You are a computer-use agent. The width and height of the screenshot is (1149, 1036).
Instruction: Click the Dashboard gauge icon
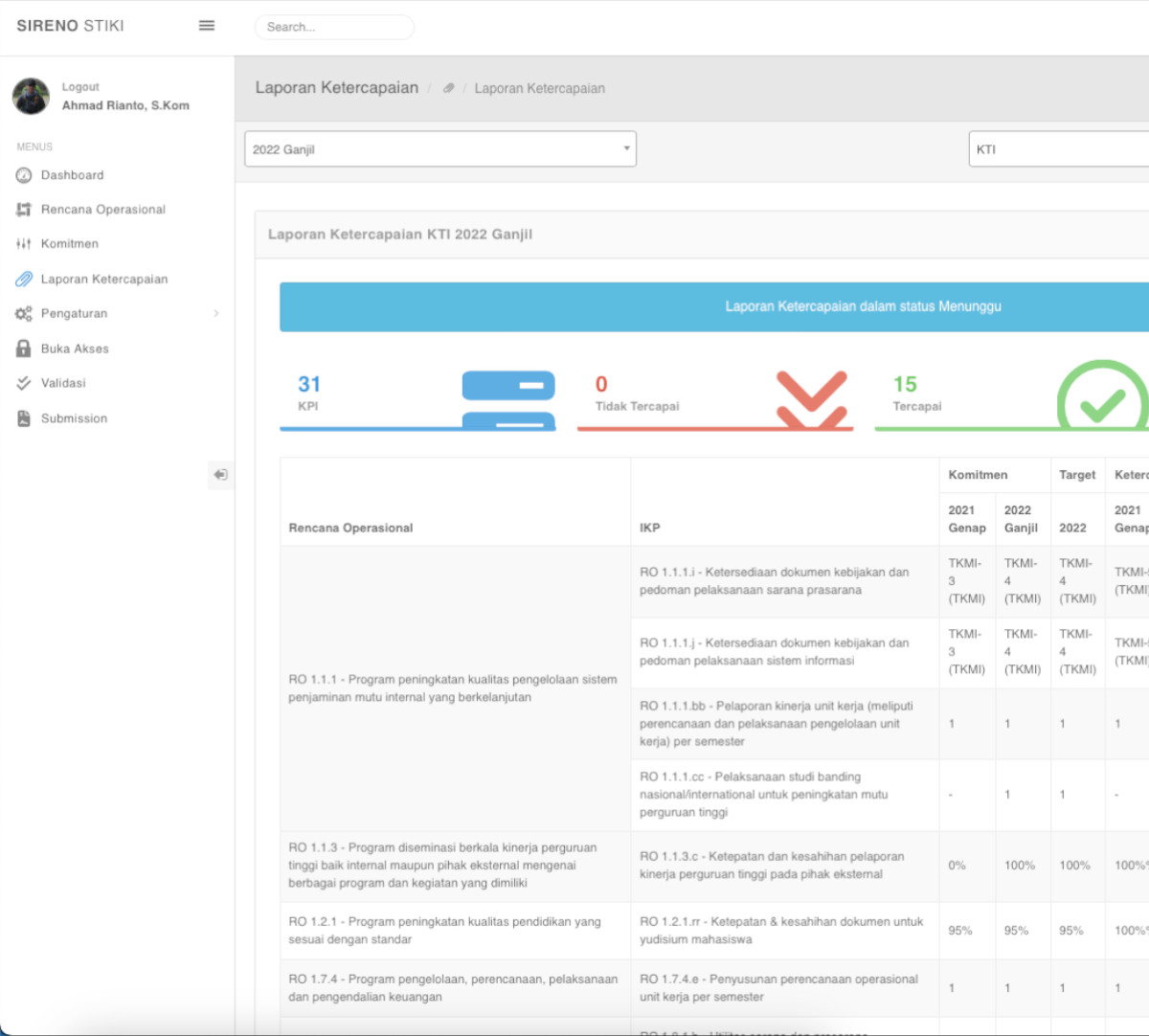coord(24,175)
